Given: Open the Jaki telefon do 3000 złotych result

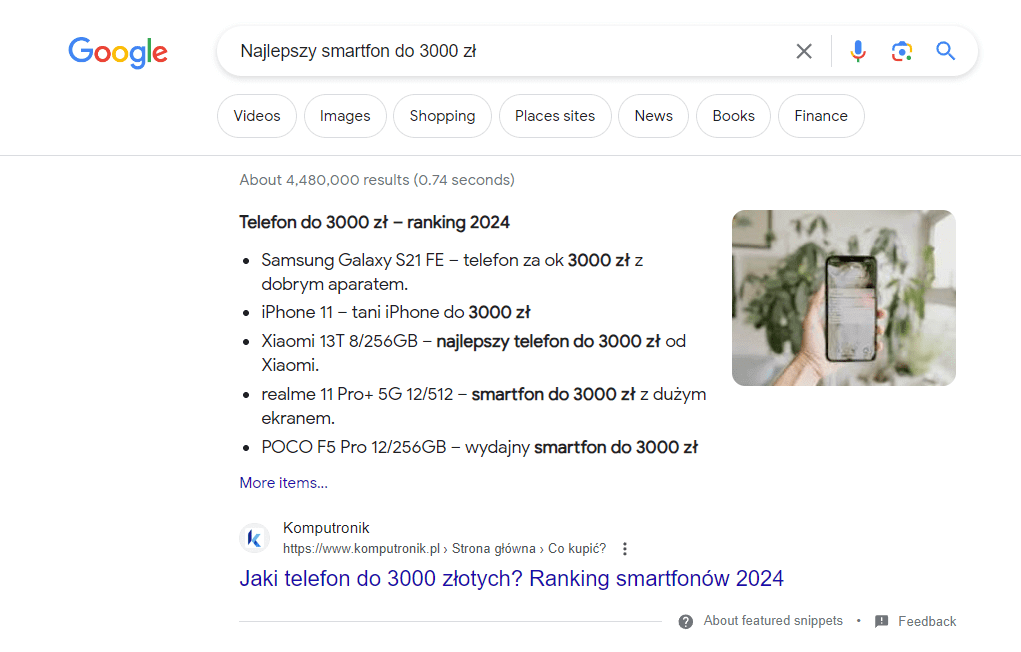Looking at the screenshot, I should 511,578.
